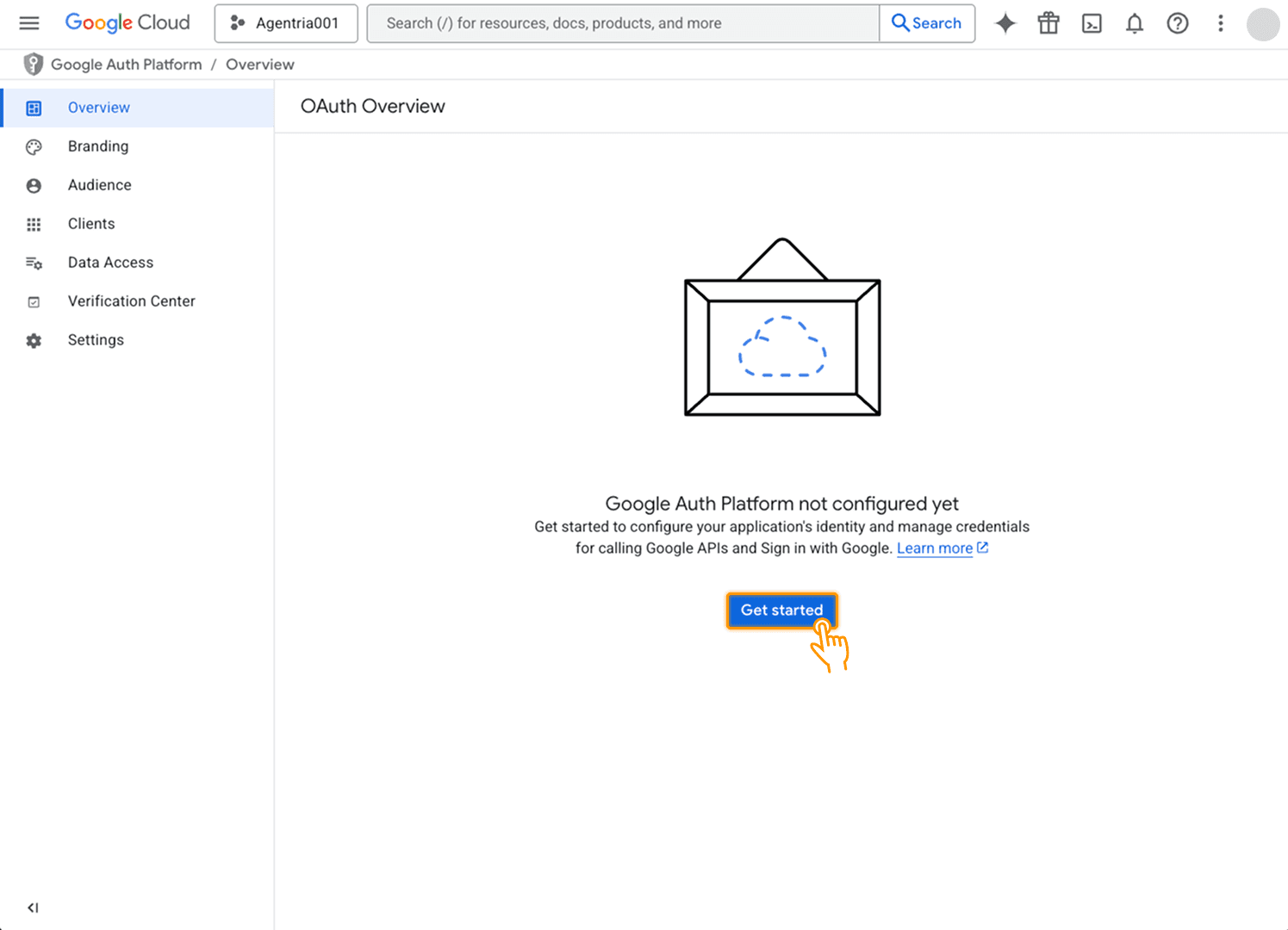Screen dimensions: 1288x930
Task: Open the Clients sidebar item
Action: (137, 224)
